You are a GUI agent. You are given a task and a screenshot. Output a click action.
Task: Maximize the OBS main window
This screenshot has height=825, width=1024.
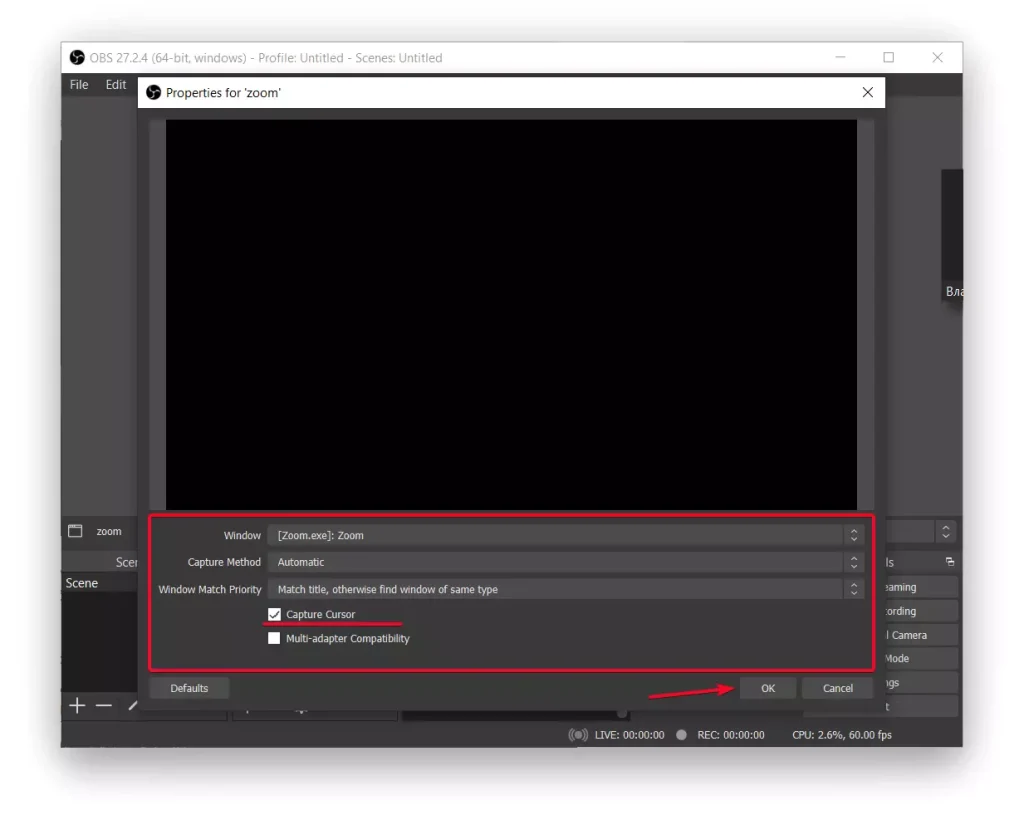(x=888, y=57)
